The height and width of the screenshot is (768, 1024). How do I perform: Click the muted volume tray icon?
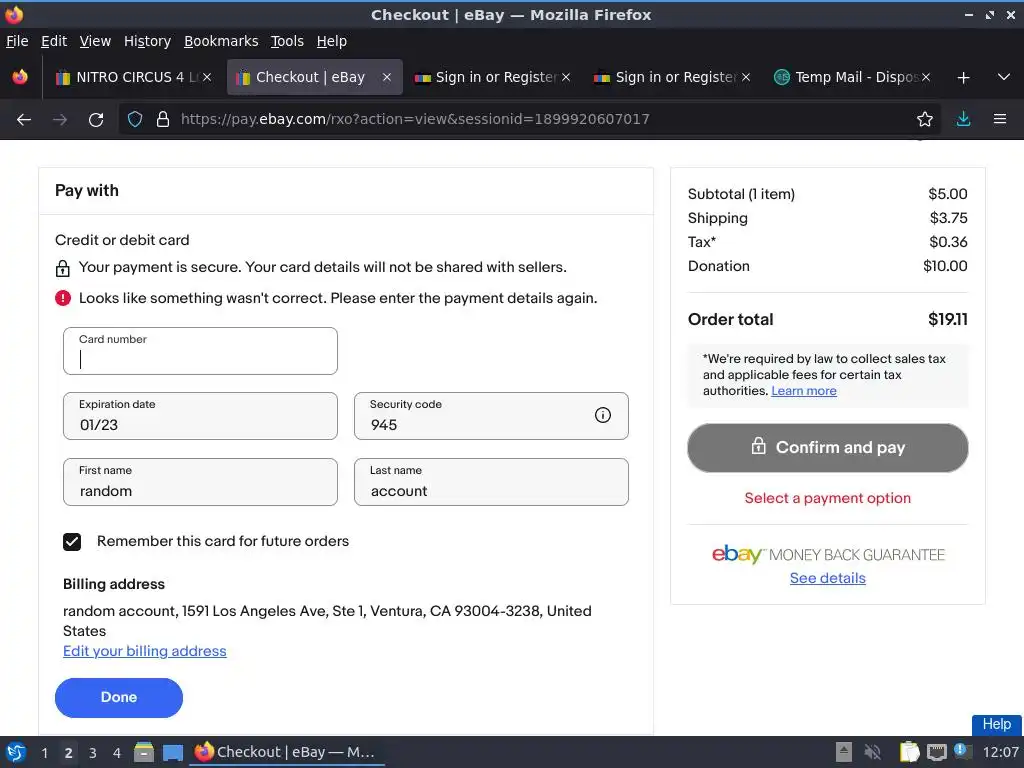[872, 752]
